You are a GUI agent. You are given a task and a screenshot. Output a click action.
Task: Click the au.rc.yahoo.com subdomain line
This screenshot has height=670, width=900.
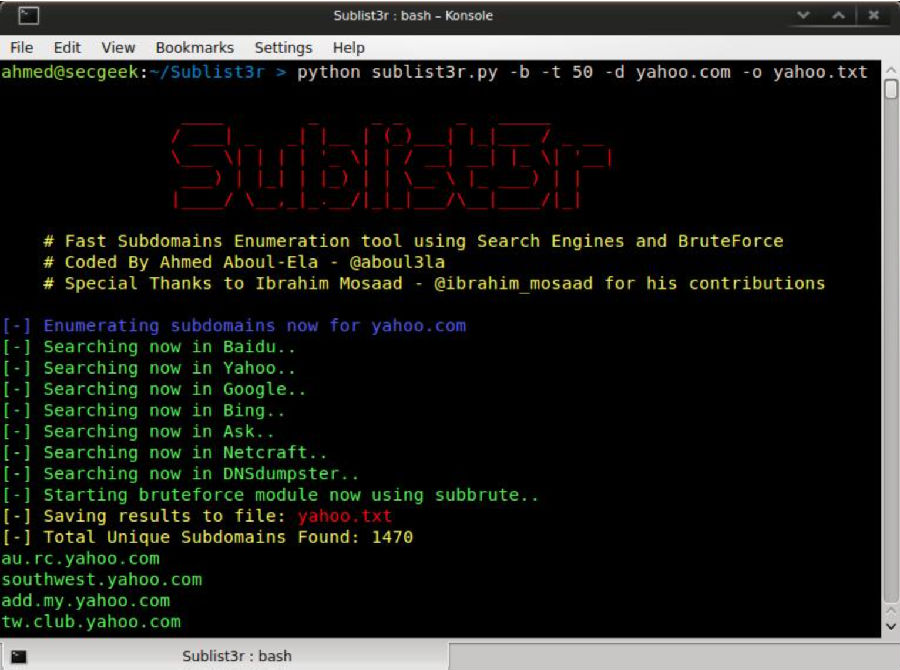pyautogui.click(x=80, y=558)
